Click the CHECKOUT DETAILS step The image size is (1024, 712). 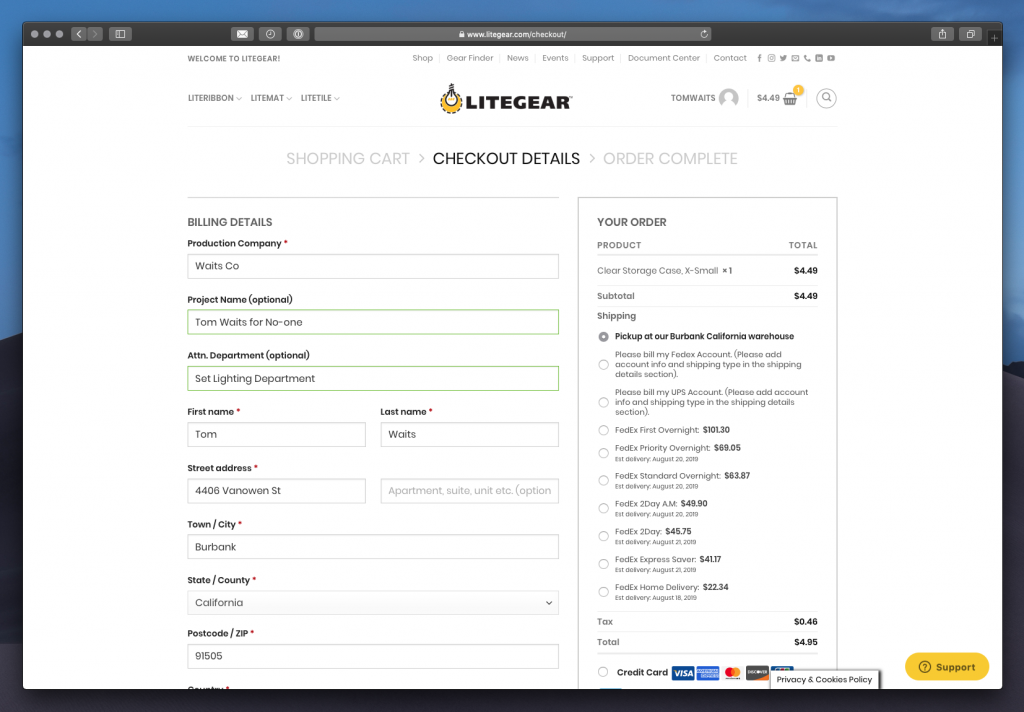[506, 159]
